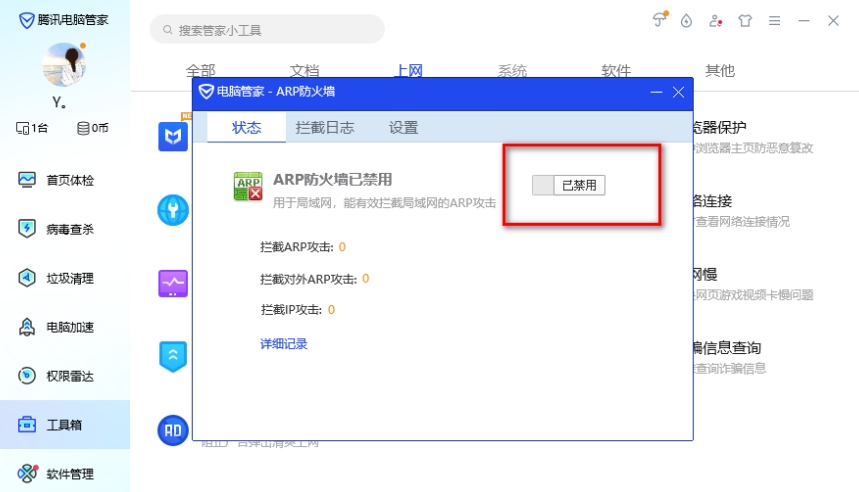Click the umbrella protection icon
Viewport: 859px width, 492px height.
coord(659,20)
